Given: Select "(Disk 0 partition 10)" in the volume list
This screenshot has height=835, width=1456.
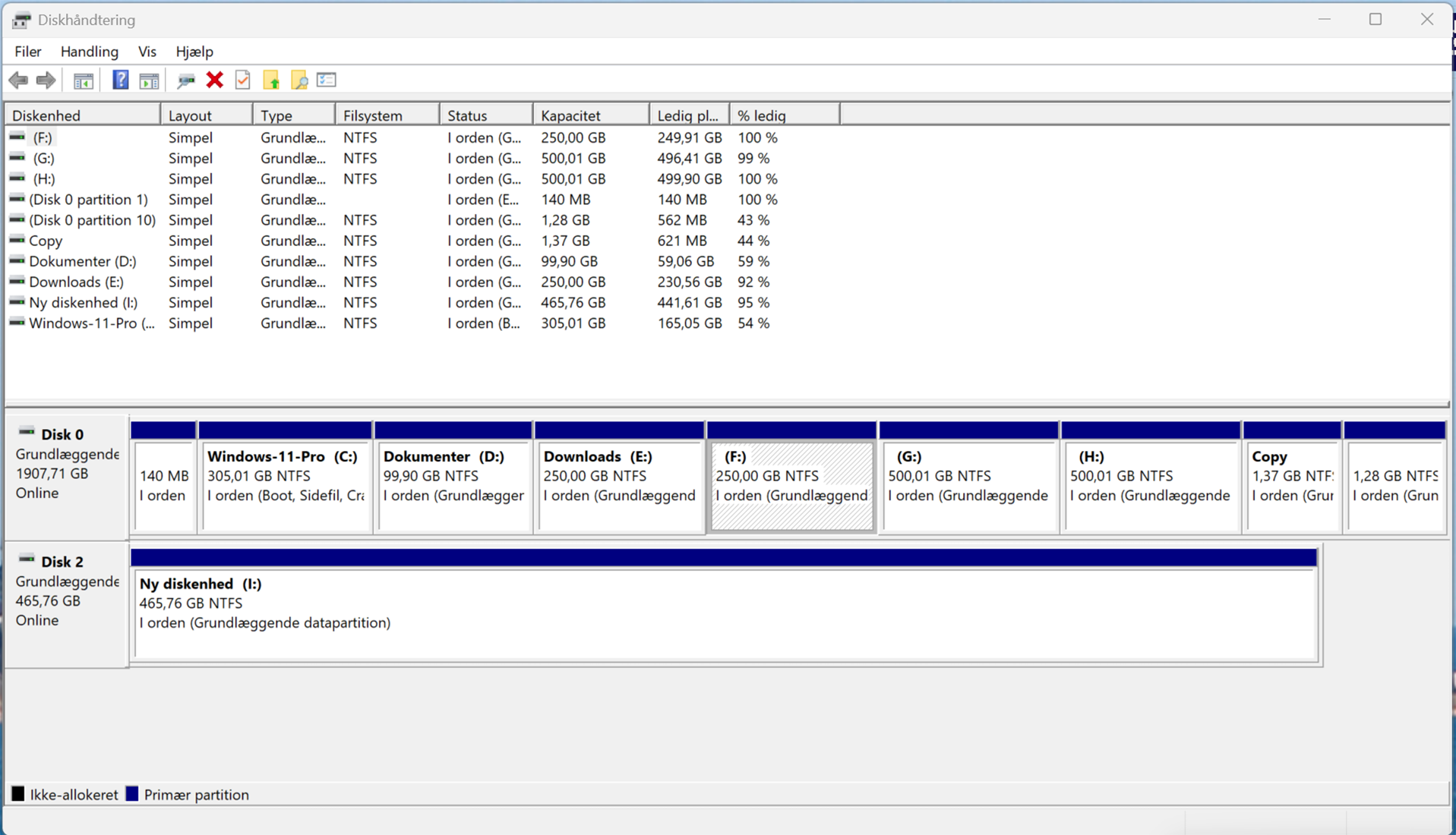Looking at the screenshot, I should pyautogui.click(x=93, y=219).
